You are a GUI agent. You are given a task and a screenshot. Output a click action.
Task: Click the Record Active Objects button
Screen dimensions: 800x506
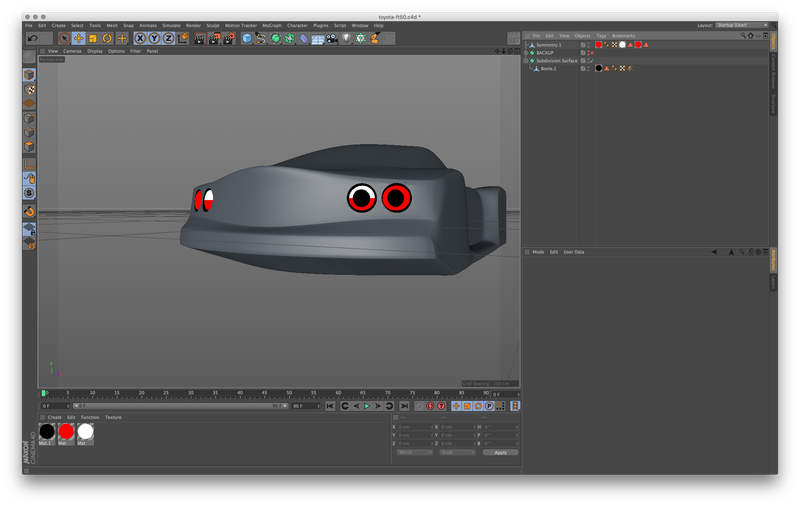(419, 406)
